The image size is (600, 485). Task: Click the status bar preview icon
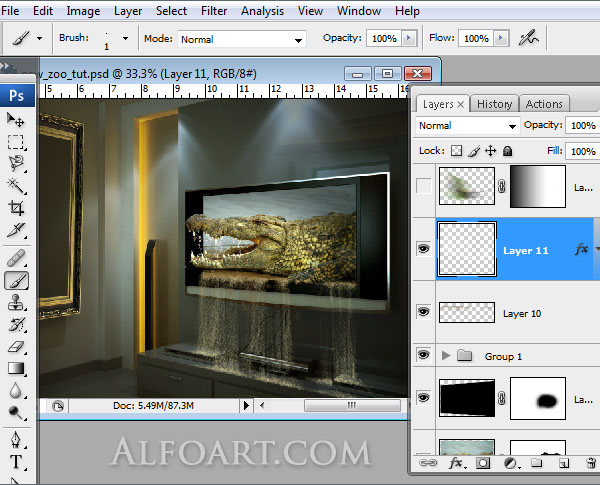[x=58, y=406]
